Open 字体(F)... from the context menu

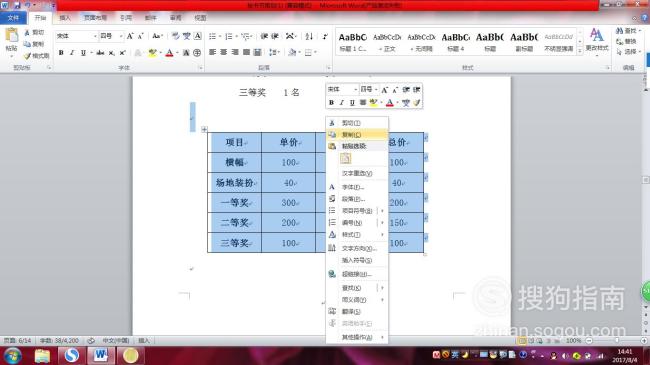click(x=357, y=187)
